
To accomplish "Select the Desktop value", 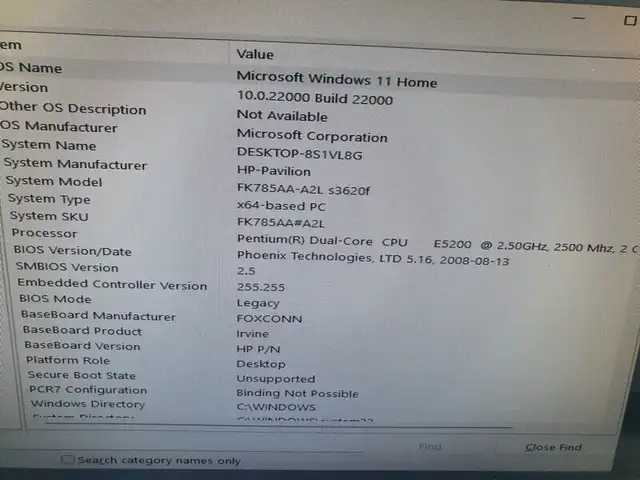I will (x=261, y=364).
